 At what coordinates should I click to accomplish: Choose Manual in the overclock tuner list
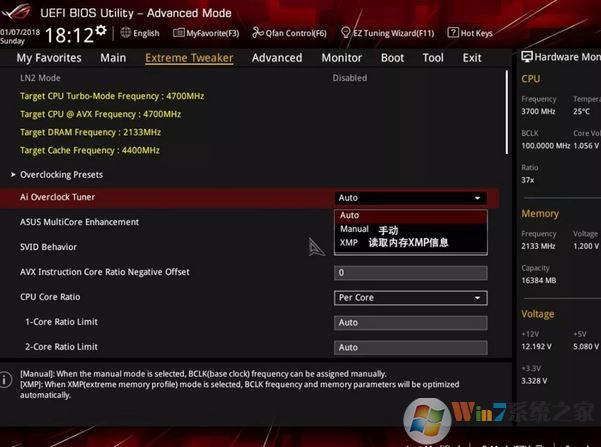(355, 229)
